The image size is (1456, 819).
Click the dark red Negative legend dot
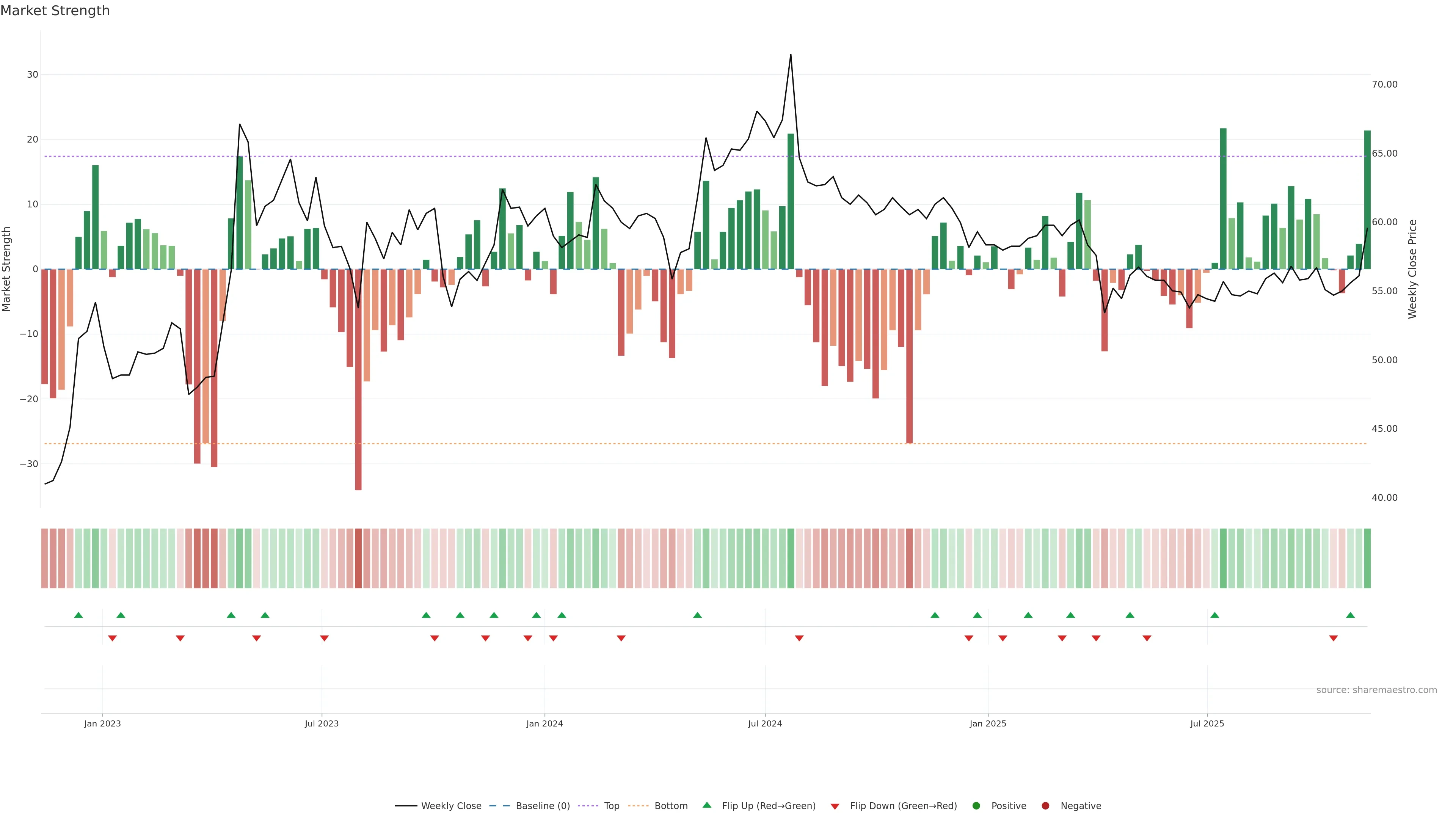(x=1045, y=806)
